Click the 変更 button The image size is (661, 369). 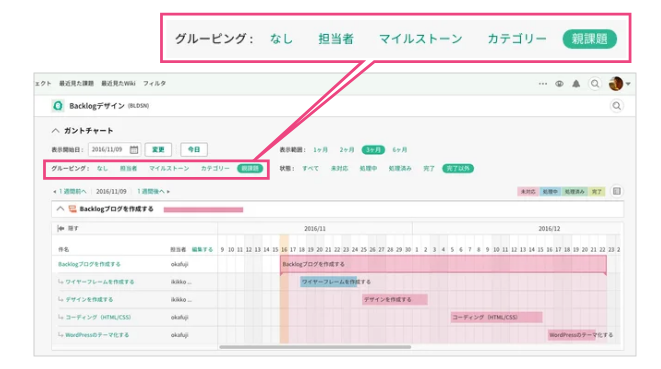tap(158, 150)
